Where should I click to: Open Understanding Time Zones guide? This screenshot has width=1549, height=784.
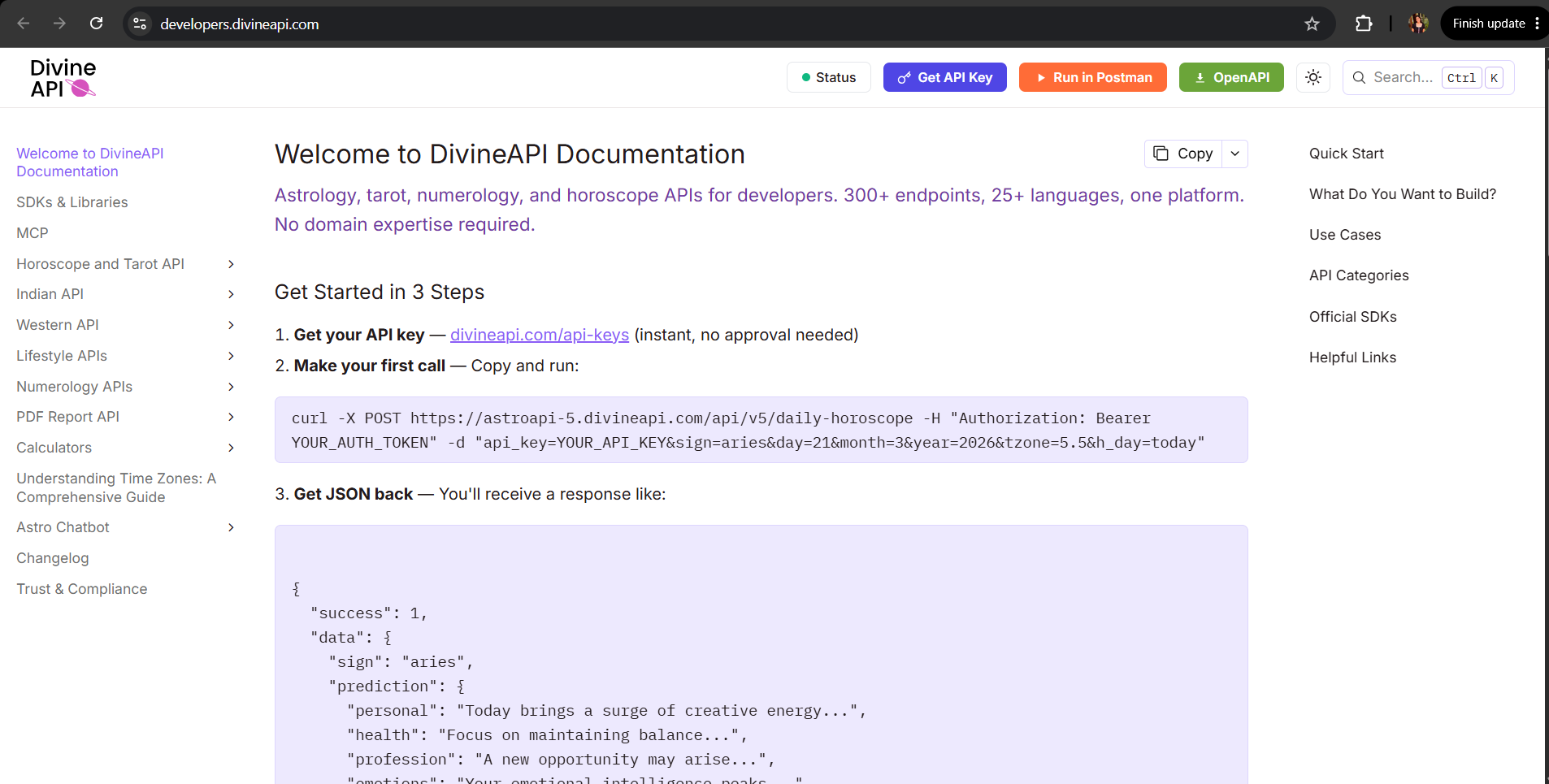[x=116, y=487]
